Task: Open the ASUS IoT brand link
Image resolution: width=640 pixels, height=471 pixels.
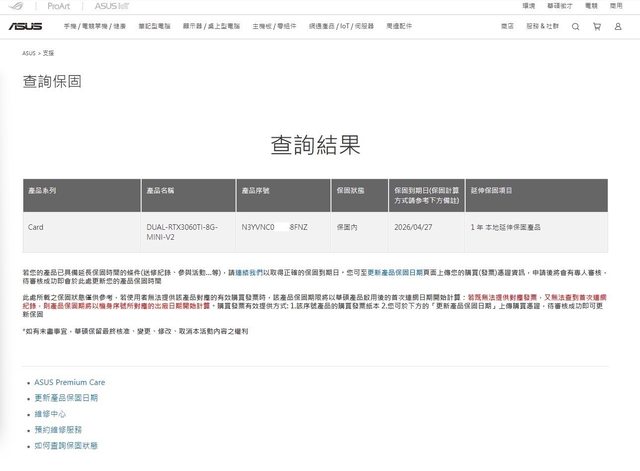Action: point(113,6)
